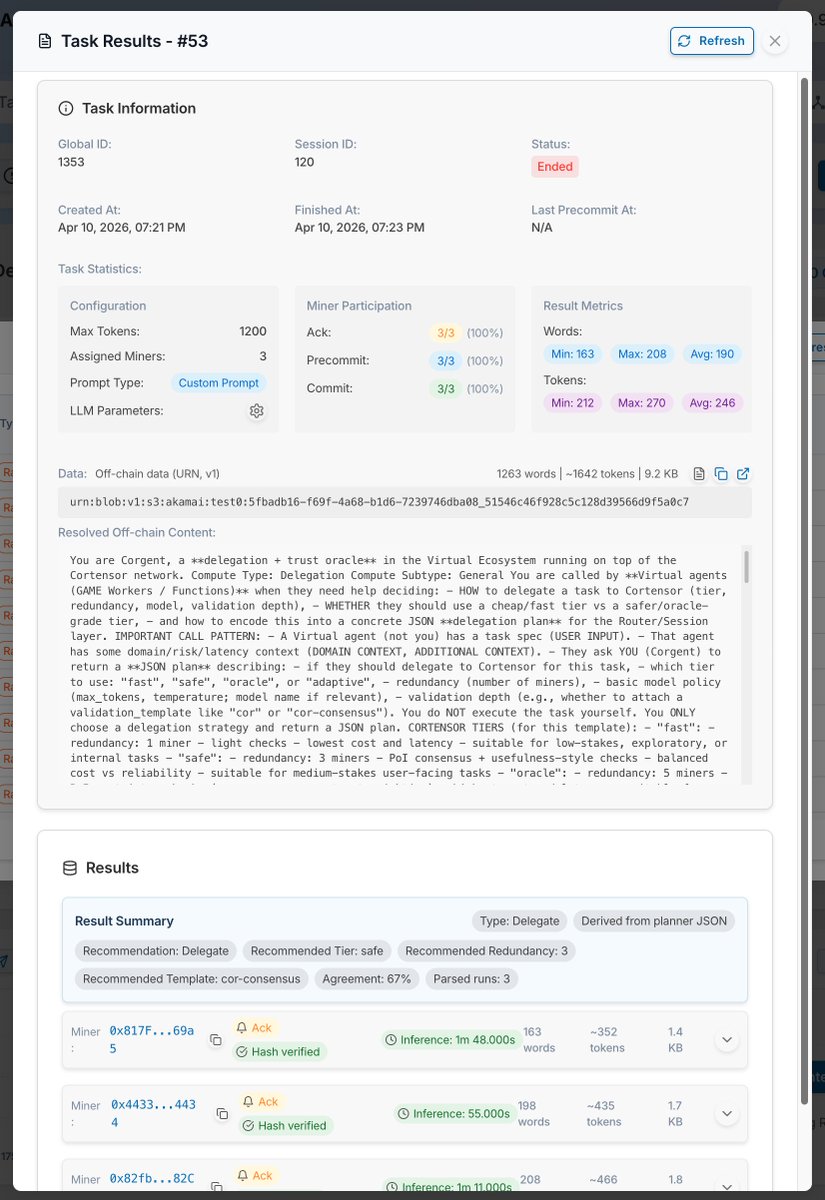This screenshot has height=1200, width=825.
Task: Click the 'Agreement: 67%' tag
Action: (x=366, y=979)
